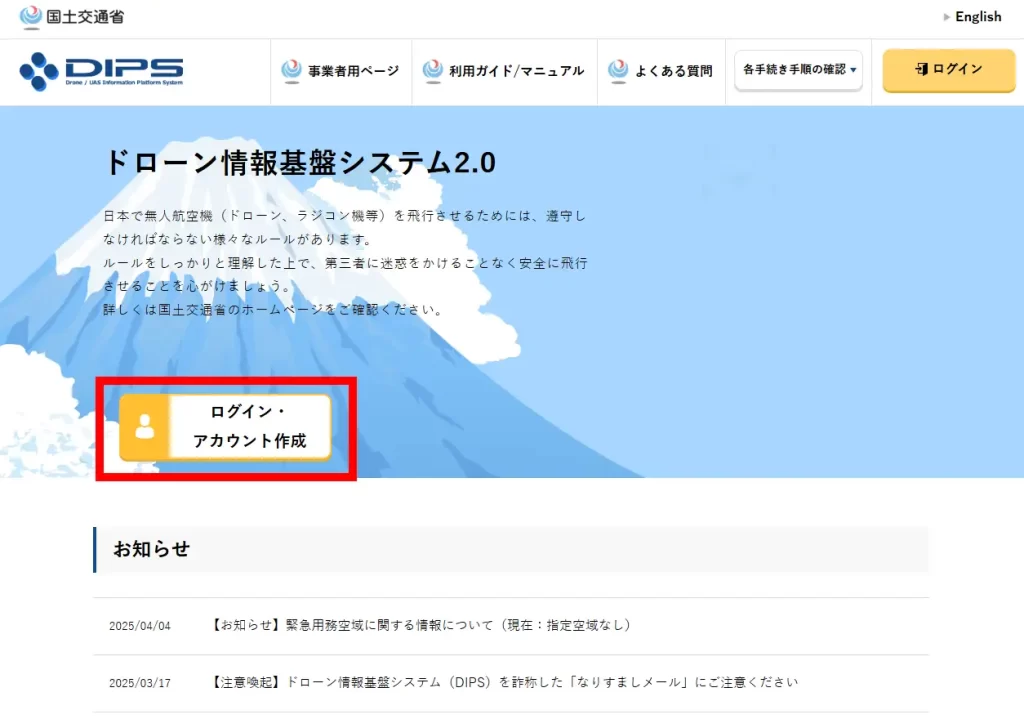This screenshot has width=1024, height=719.
Task: Open the なりすましメール warning notice
Action: coord(504,683)
